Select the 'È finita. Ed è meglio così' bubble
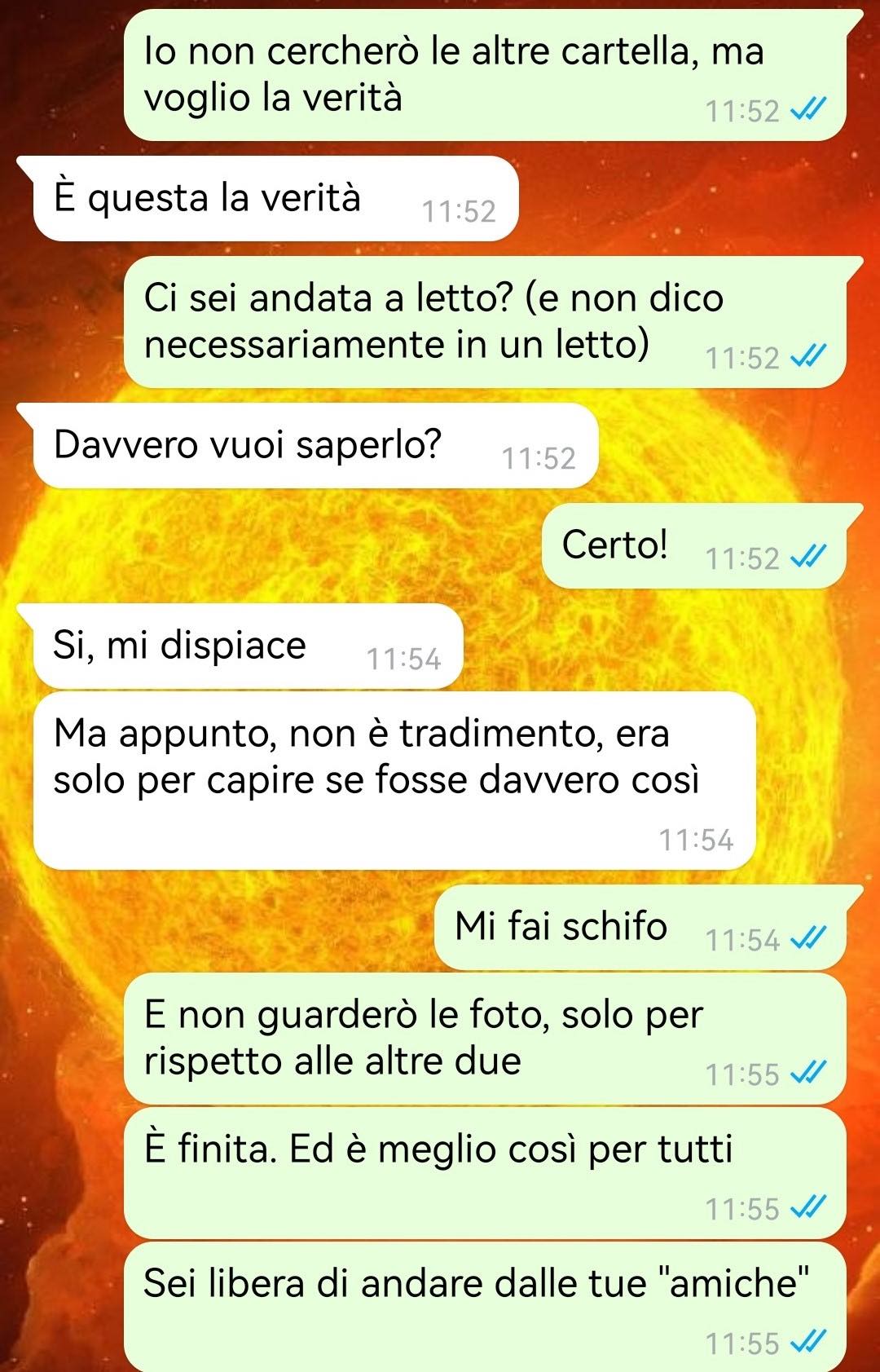This screenshot has height=1372, width=880. 485,1172
